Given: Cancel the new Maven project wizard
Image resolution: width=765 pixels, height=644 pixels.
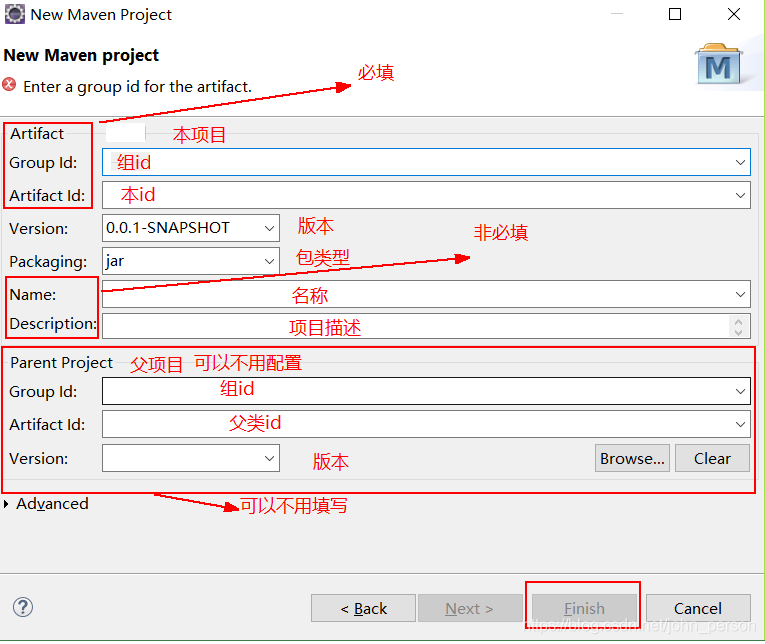Looking at the screenshot, I should pos(698,608).
